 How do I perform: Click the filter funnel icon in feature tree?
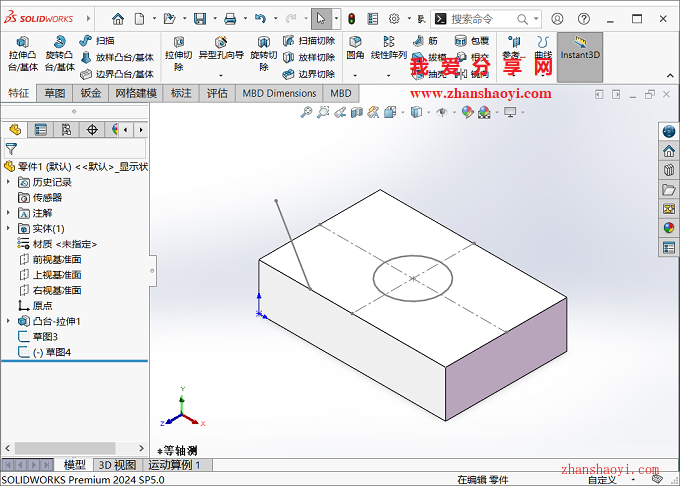pyautogui.click(x=11, y=148)
